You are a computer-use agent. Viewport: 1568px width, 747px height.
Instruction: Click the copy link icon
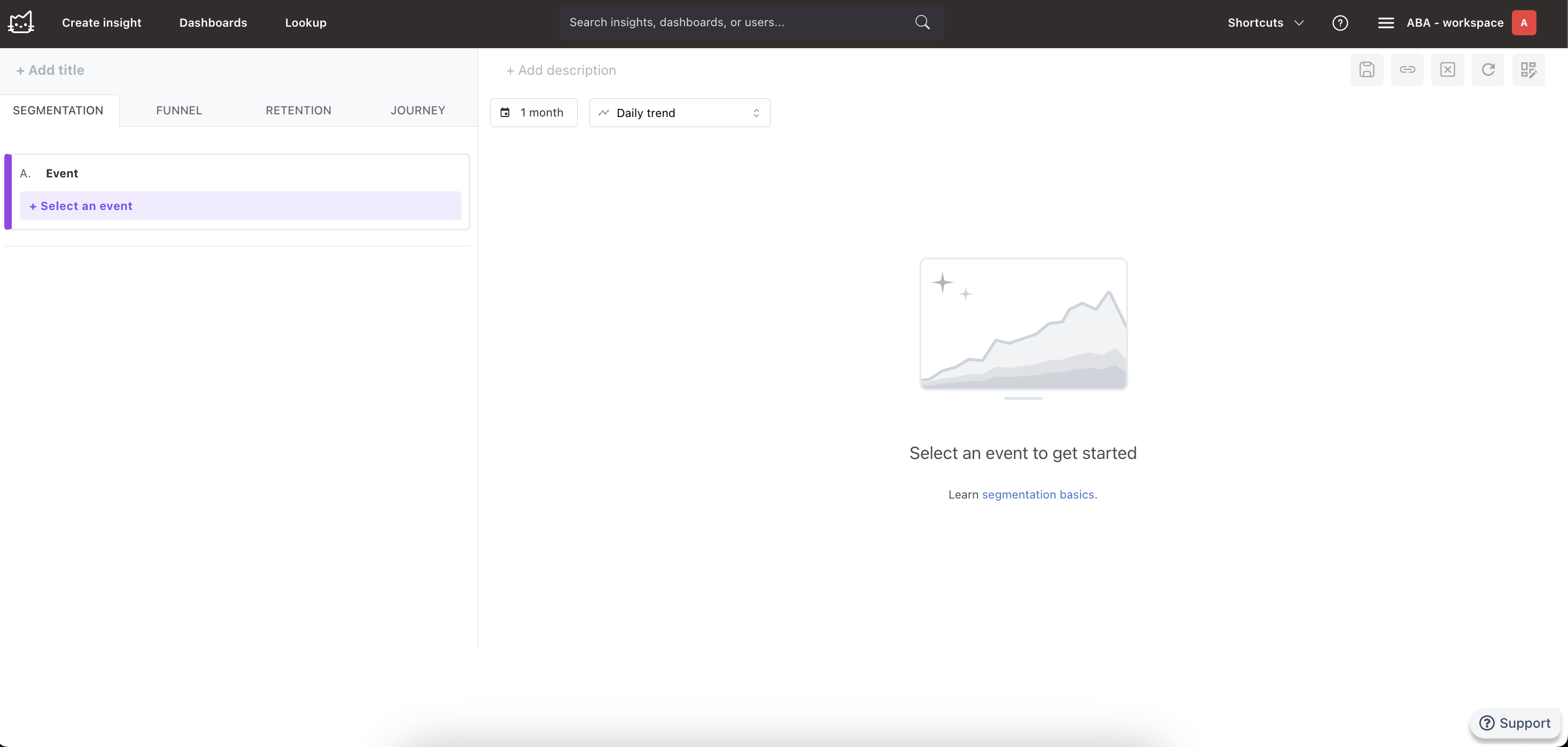(x=1407, y=69)
